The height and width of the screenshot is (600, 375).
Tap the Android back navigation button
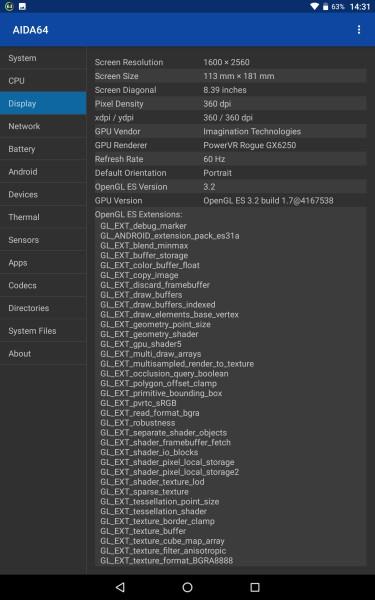pyautogui.click(x=120, y=587)
